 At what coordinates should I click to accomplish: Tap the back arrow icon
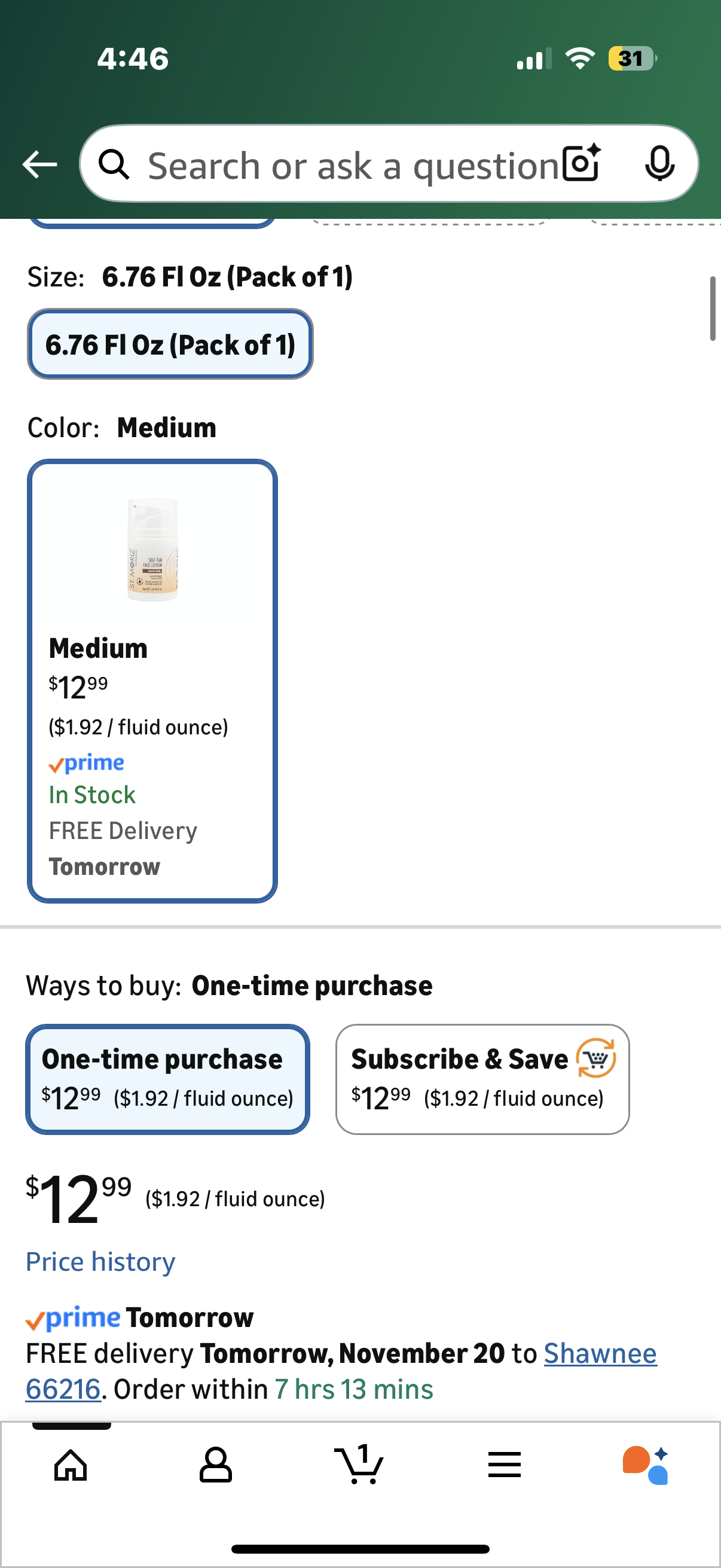39,164
